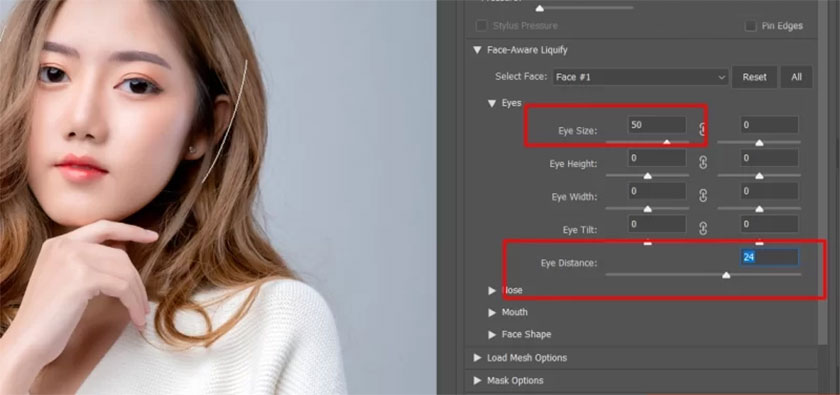The image size is (840, 395).
Task: Click the Pressure slider handle at top
Action: (539, 8)
